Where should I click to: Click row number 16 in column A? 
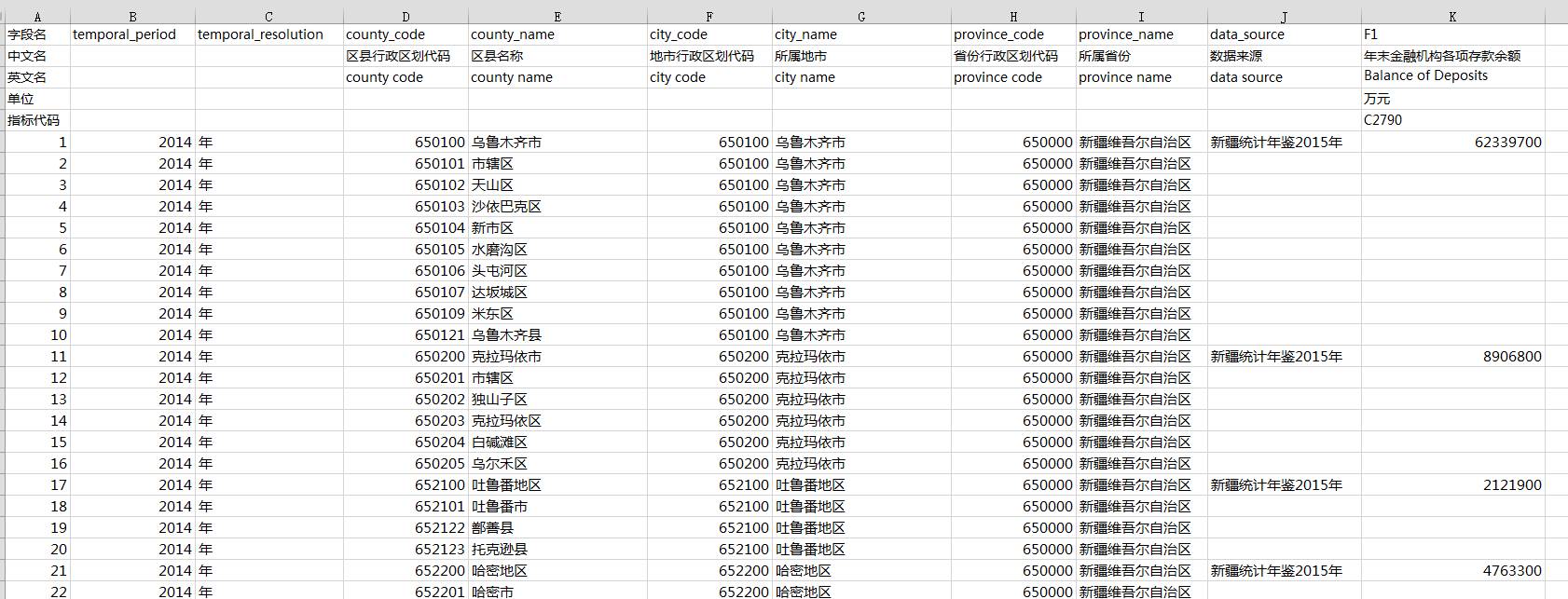click(x=37, y=464)
